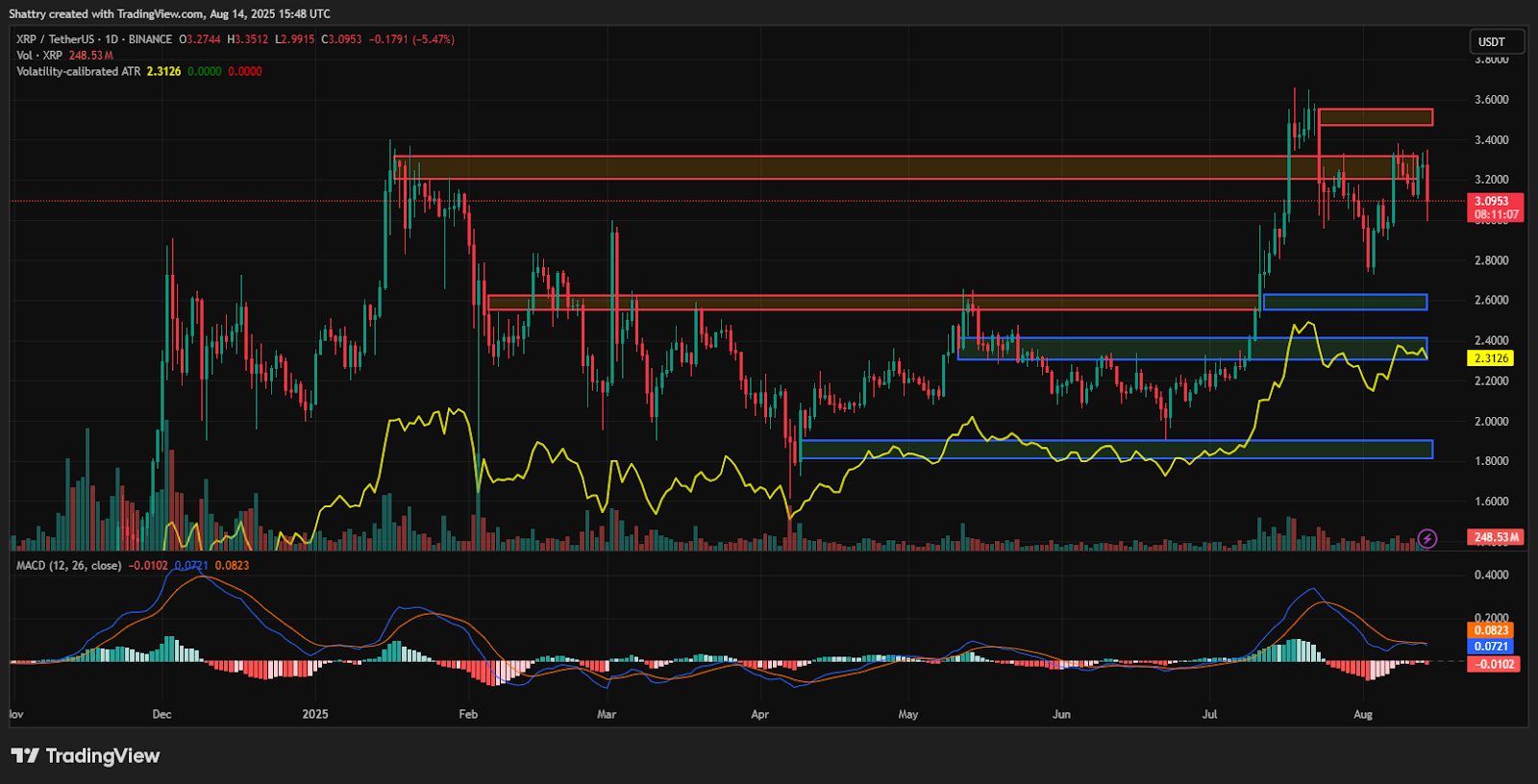Click the blue 0.0721 MACD axis label
The width and height of the screenshot is (1538, 784).
click(1491, 647)
